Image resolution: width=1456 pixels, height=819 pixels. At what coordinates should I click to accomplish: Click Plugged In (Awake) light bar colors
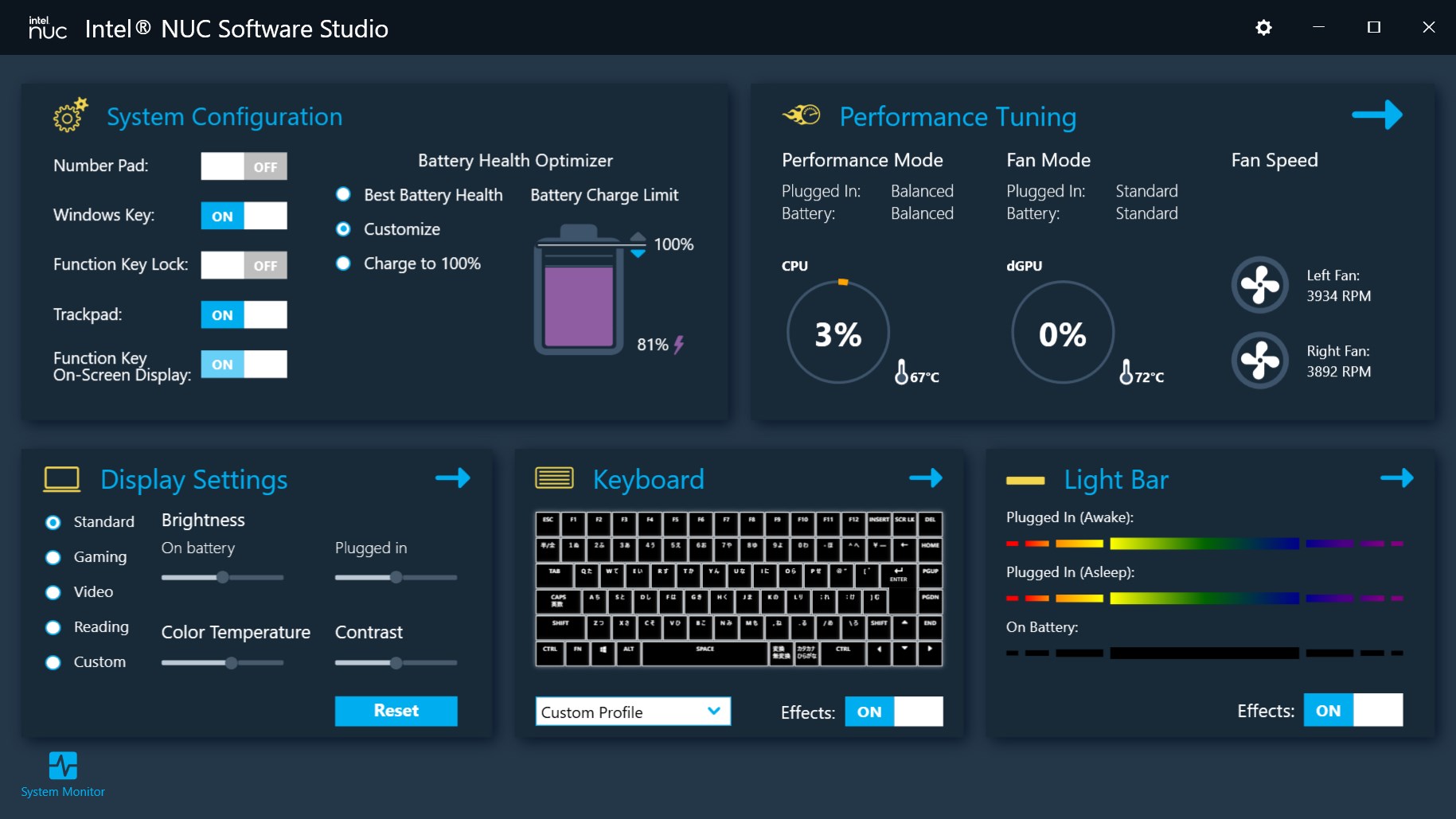pyautogui.click(x=1204, y=544)
